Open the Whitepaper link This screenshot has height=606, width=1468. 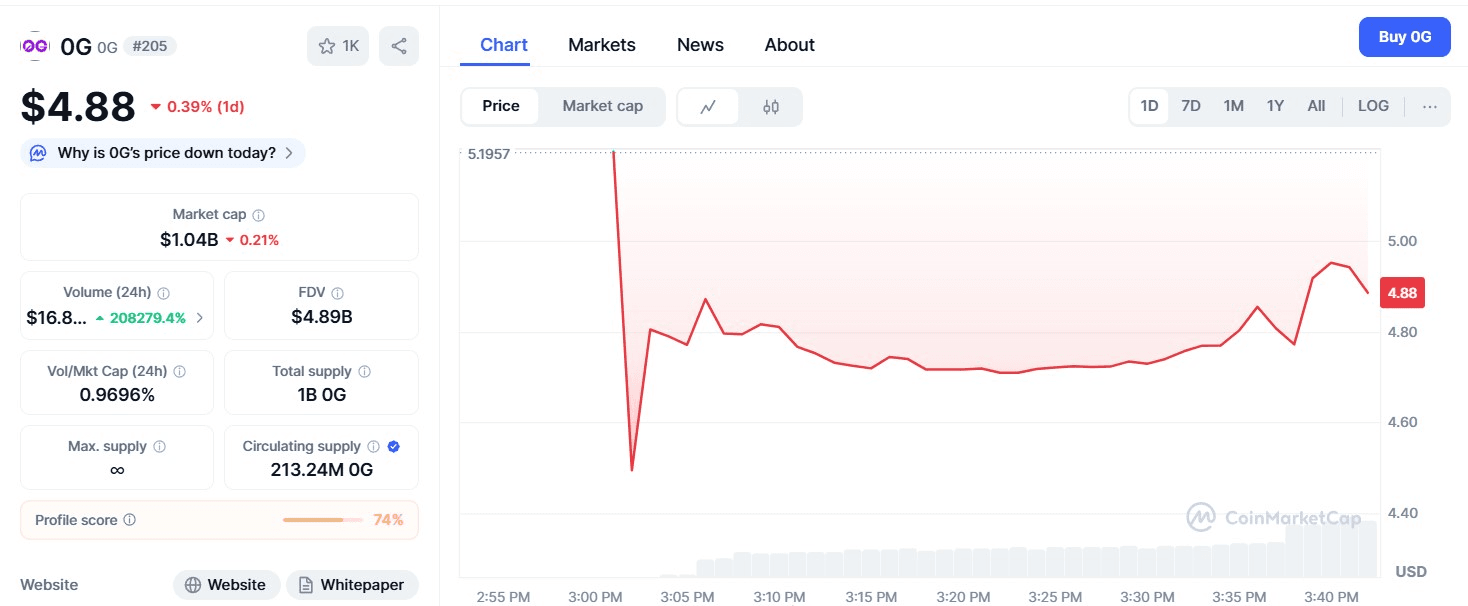351,585
